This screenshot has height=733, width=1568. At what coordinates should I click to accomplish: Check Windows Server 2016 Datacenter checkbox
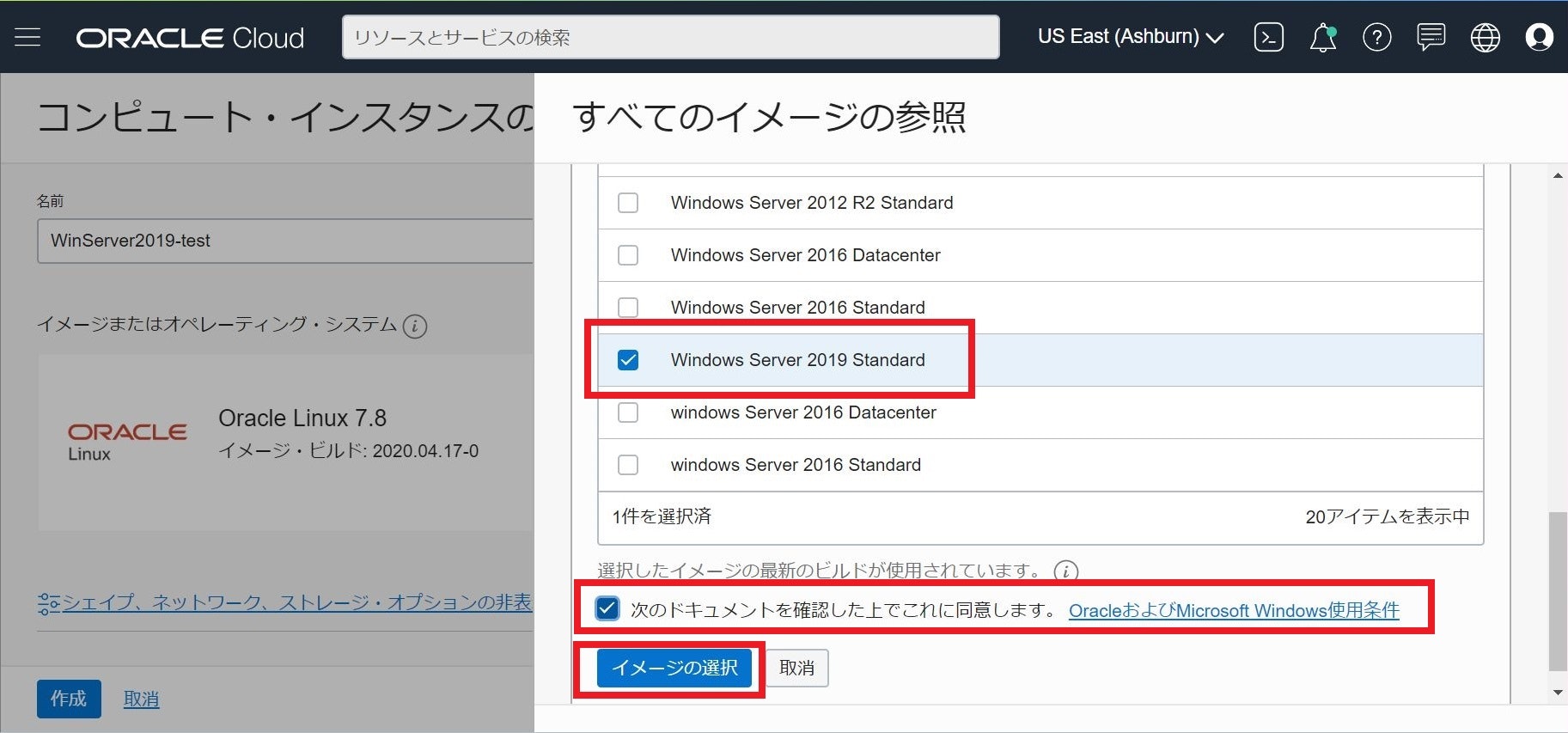(628, 255)
